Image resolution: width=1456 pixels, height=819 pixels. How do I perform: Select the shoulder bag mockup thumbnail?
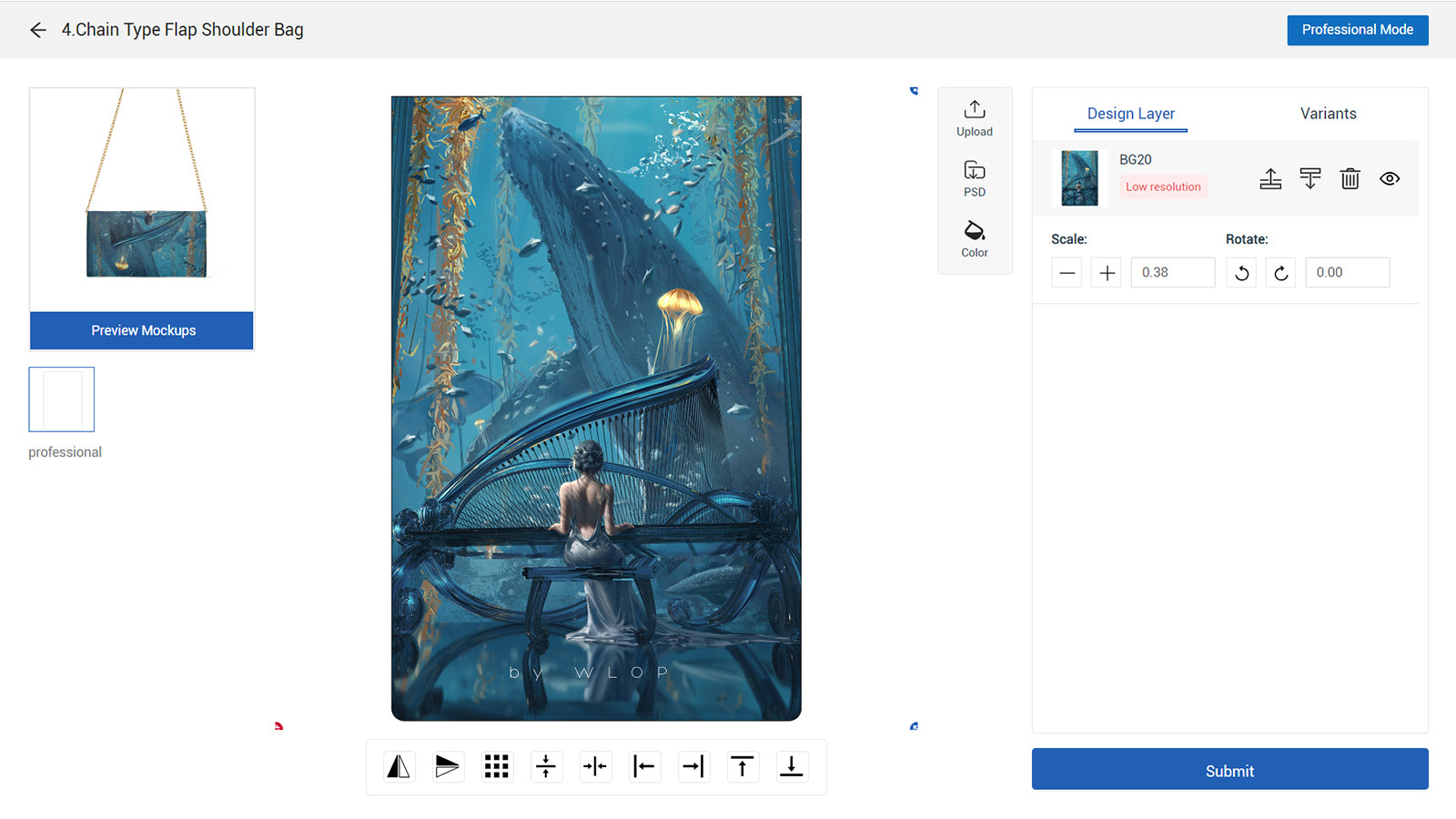coord(142,200)
